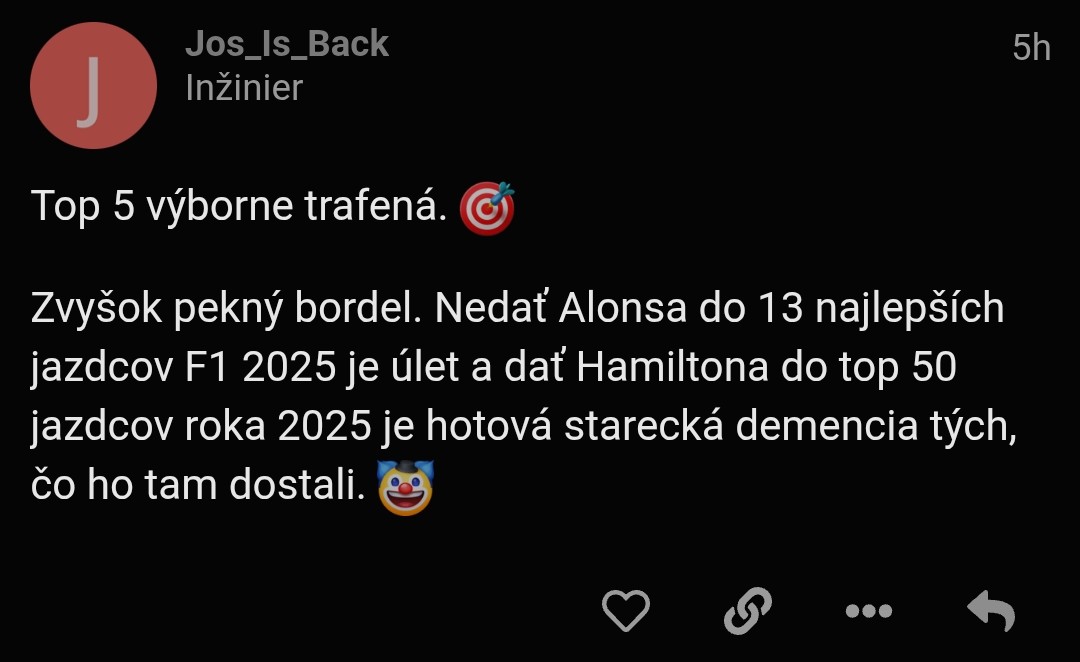Open the red J avatar circle

93,85
